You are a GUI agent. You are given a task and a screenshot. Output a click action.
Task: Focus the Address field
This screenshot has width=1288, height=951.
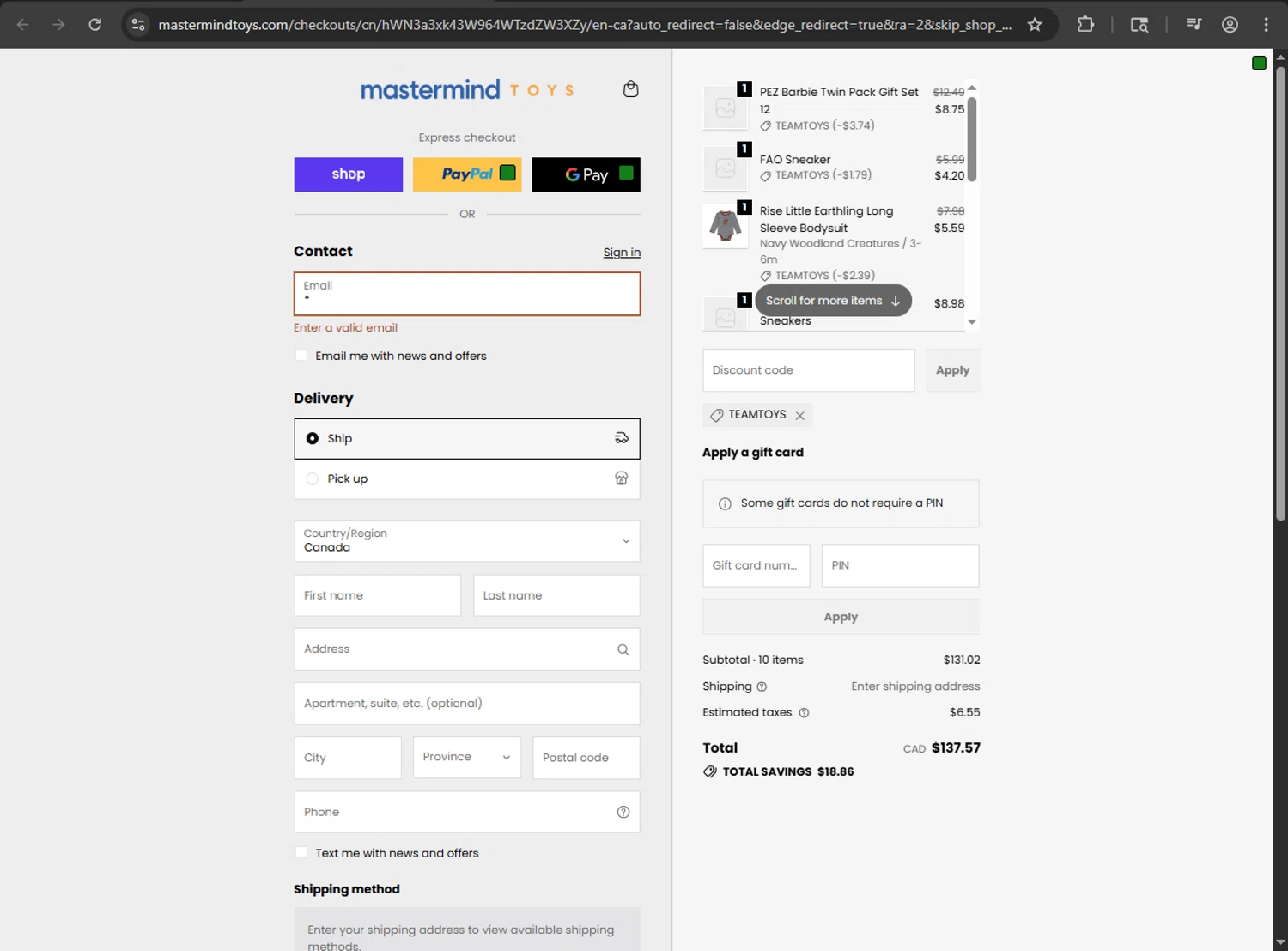pyautogui.click(x=467, y=649)
